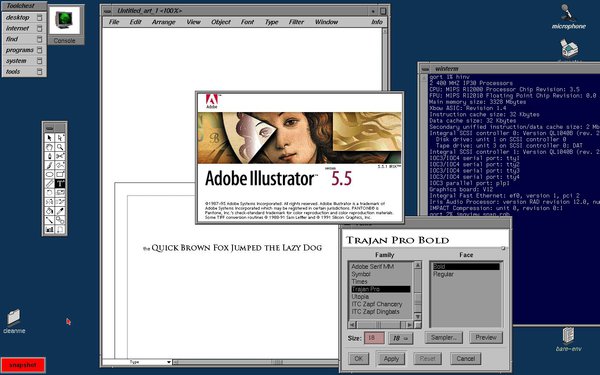Expand the programs Toolchest menu
Image resolution: width=600 pixels, height=375 pixels.
coord(24,50)
